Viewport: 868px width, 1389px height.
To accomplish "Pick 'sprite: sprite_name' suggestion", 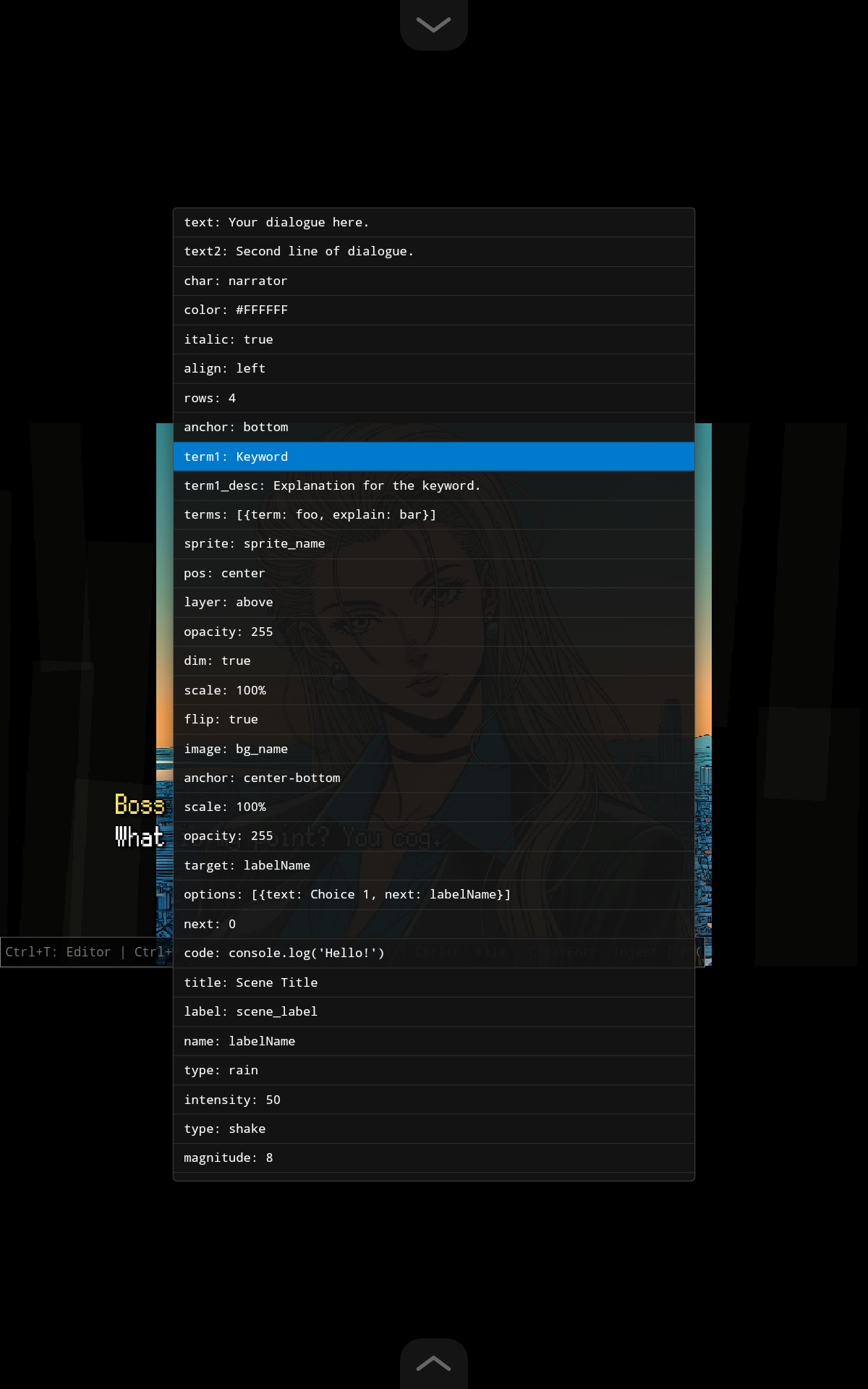I will coord(434,544).
